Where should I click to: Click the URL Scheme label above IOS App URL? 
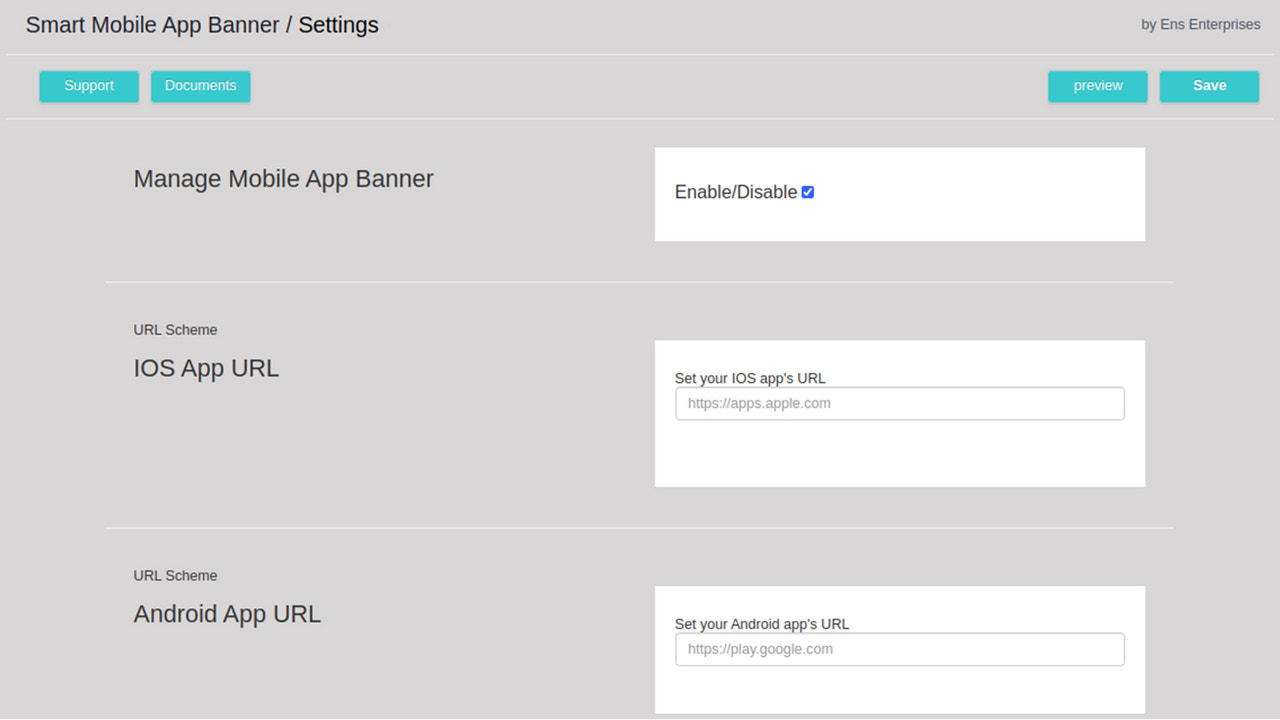pos(175,329)
